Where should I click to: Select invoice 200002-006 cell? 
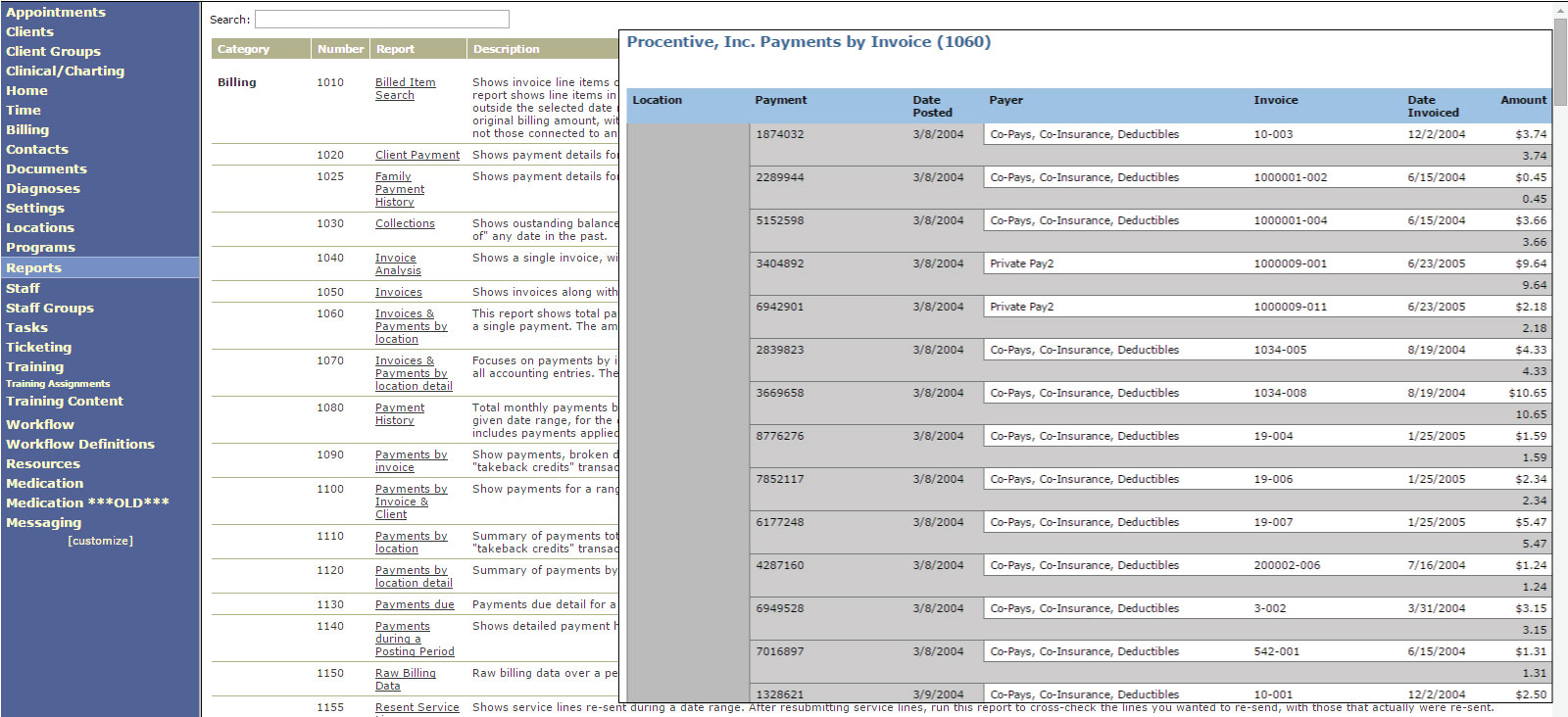1287,565
